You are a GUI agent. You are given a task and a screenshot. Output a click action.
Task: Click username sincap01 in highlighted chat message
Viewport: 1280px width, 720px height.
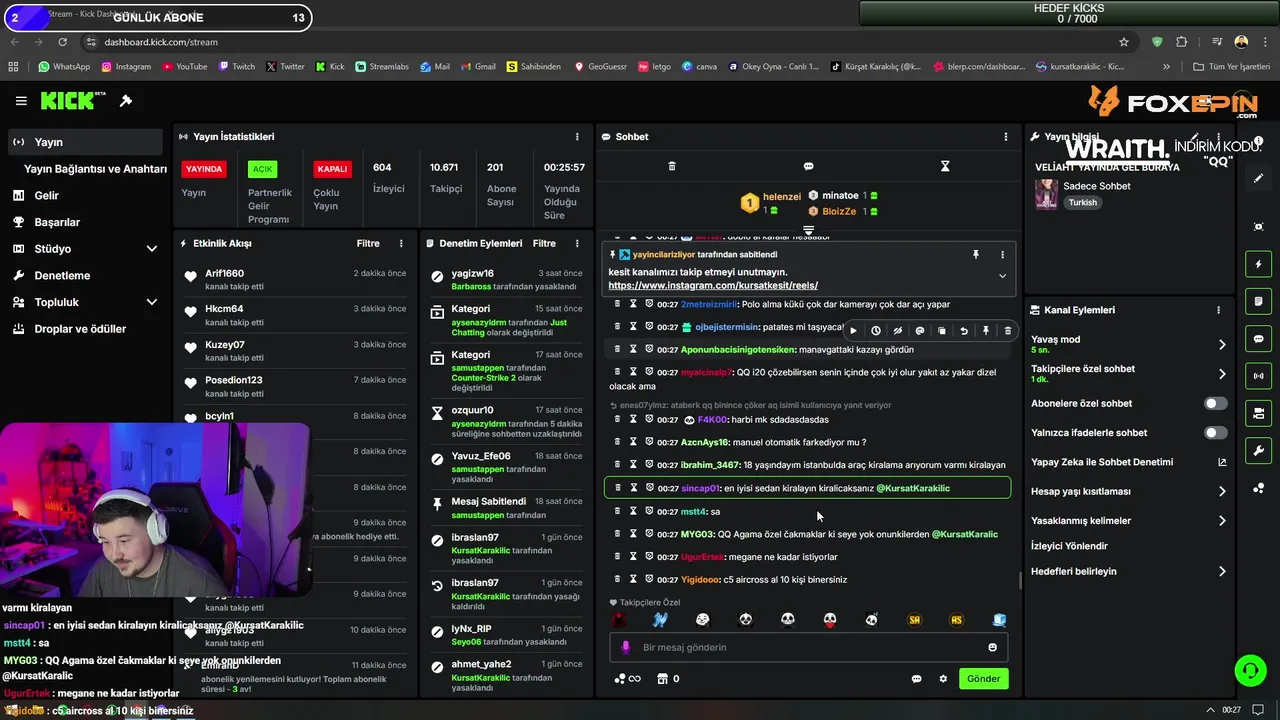[700, 488]
